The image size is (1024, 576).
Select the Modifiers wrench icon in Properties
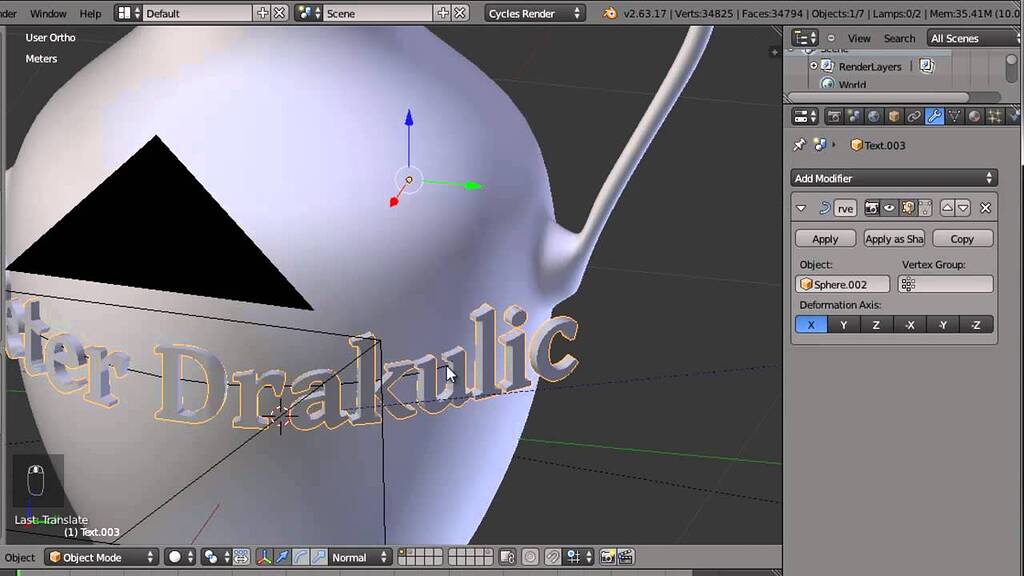point(936,117)
